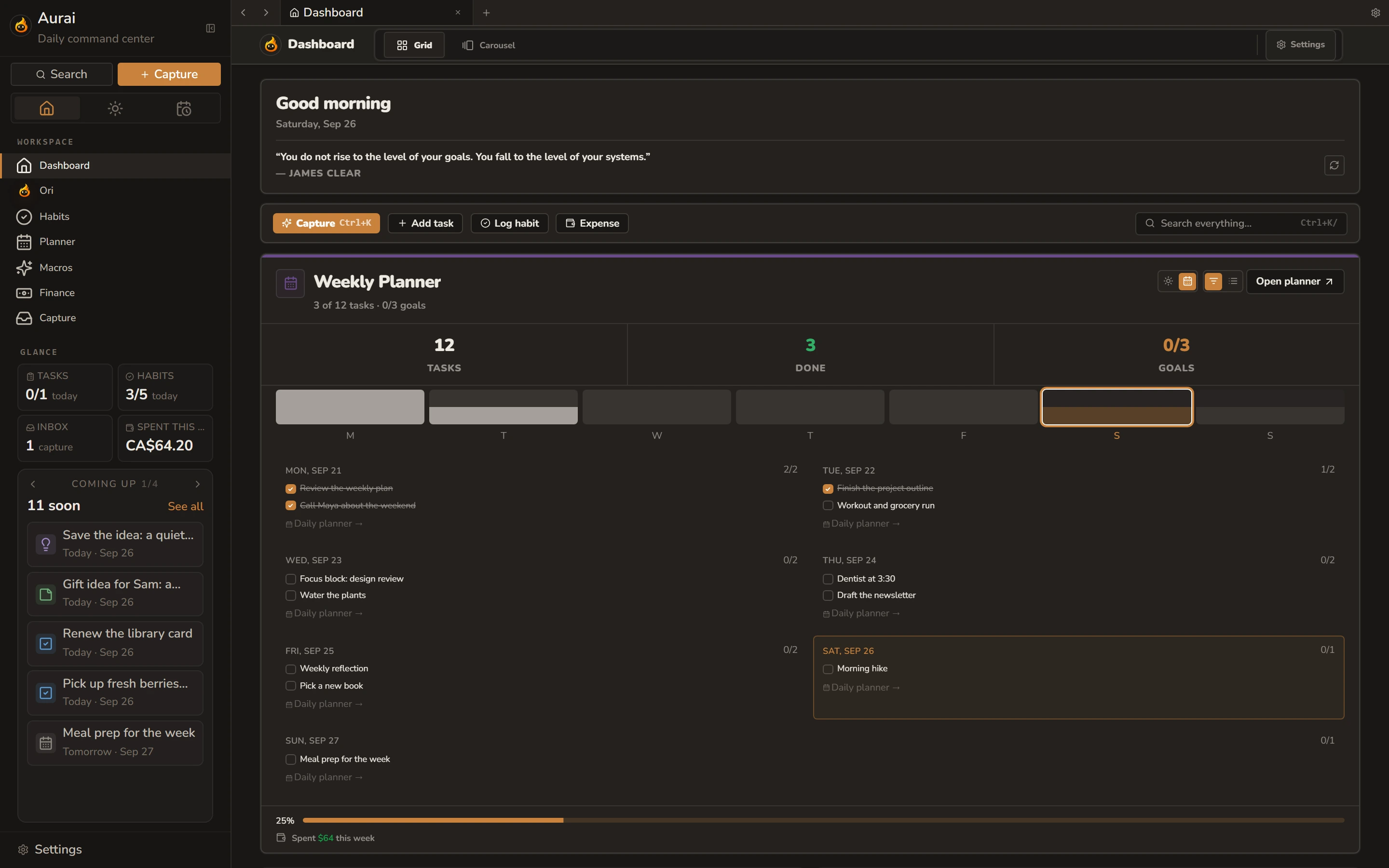Image resolution: width=1389 pixels, height=868 pixels.
Task: Uncheck 'Finish the project outline' task
Action: (x=828, y=488)
